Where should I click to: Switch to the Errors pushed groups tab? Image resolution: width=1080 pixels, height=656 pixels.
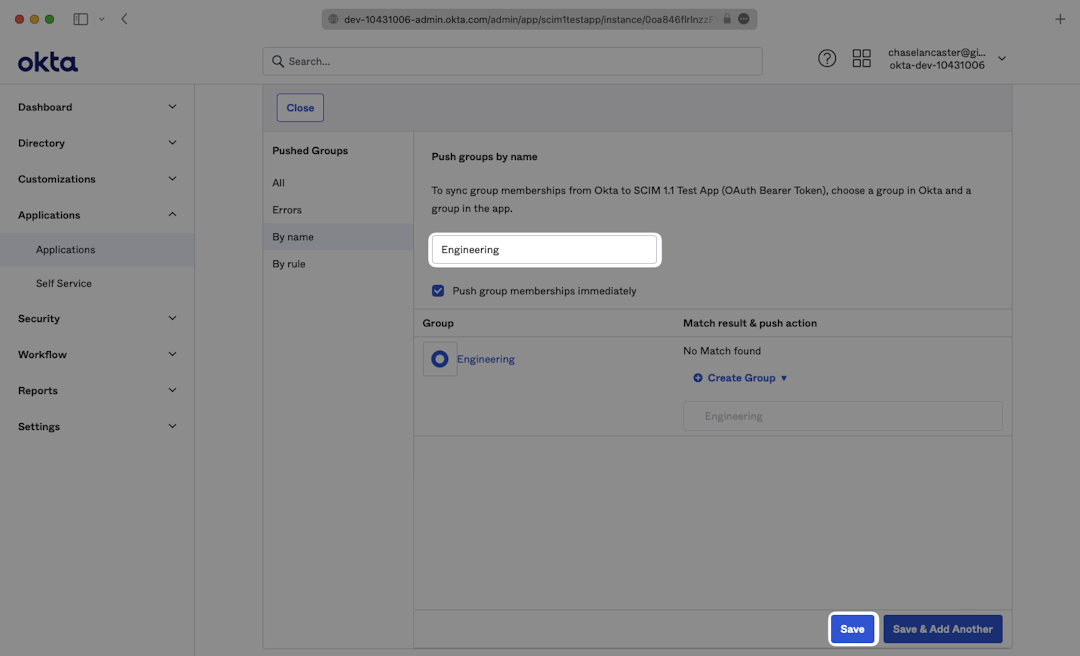[x=287, y=210]
